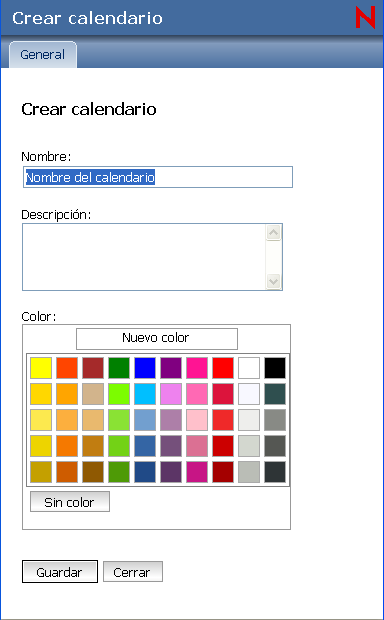Choose the dark teal slate swatch
The image size is (384, 620).
coord(275,394)
